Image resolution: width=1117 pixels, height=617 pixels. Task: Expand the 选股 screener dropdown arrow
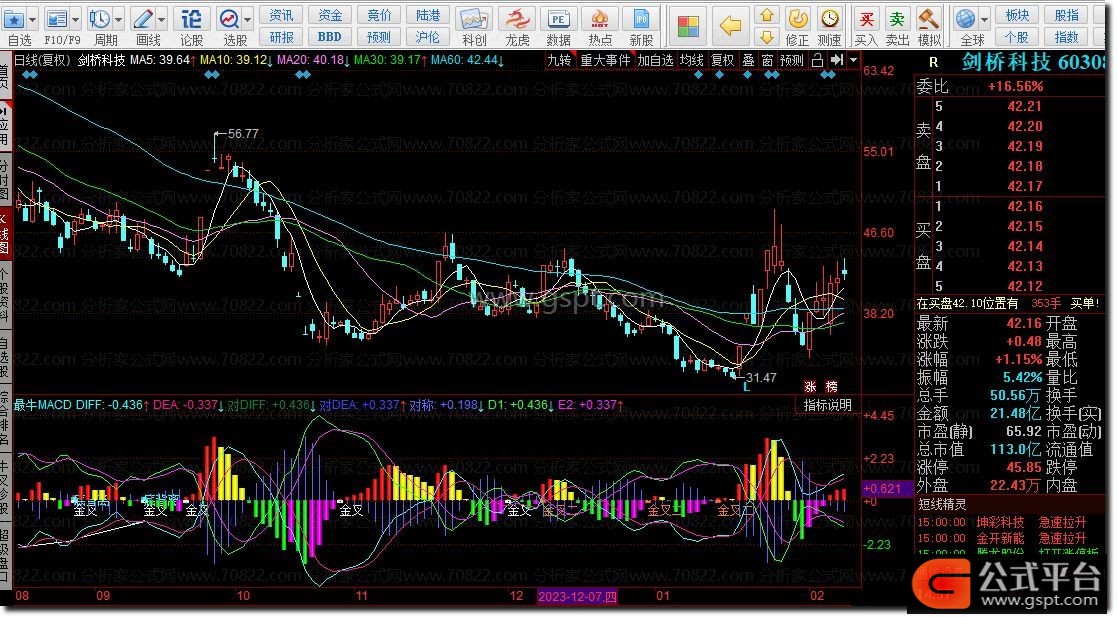tap(248, 19)
